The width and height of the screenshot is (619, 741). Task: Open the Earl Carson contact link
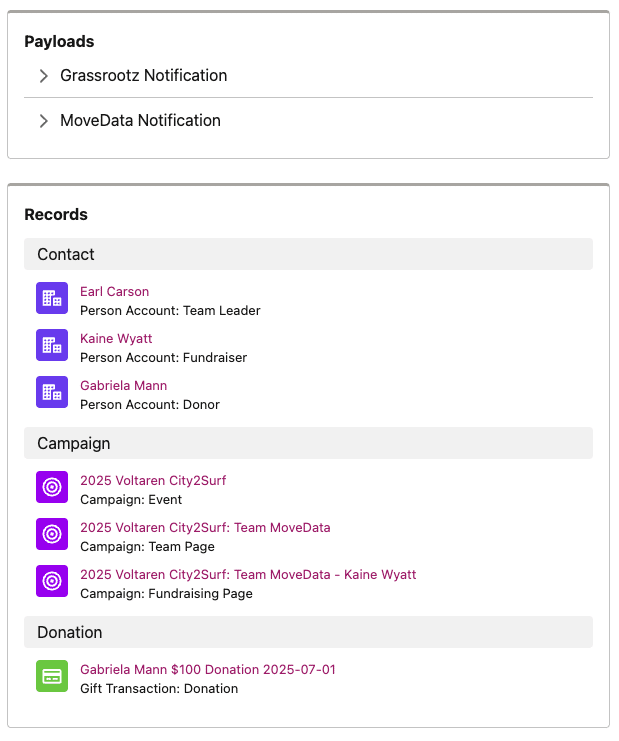coord(114,292)
